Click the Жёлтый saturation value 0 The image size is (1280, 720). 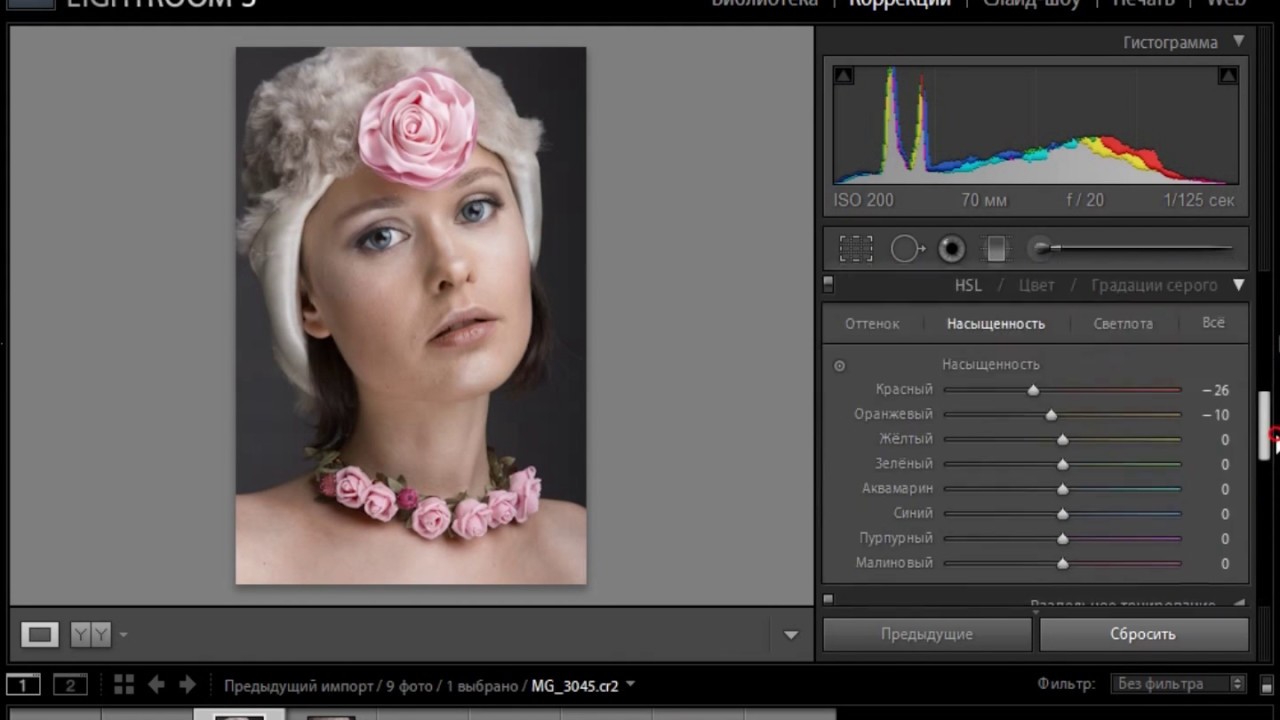tap(1224, 439)
